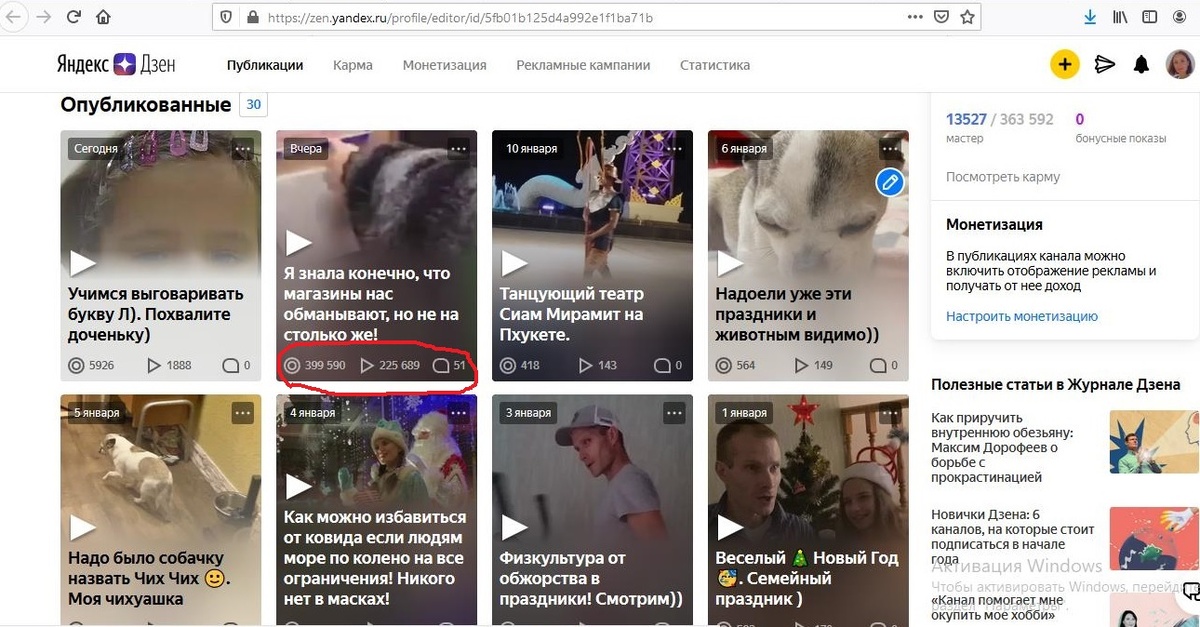Click views count 5926 on first card
Viewport: 1200px width, 627px height.
(x=91, y=365)
